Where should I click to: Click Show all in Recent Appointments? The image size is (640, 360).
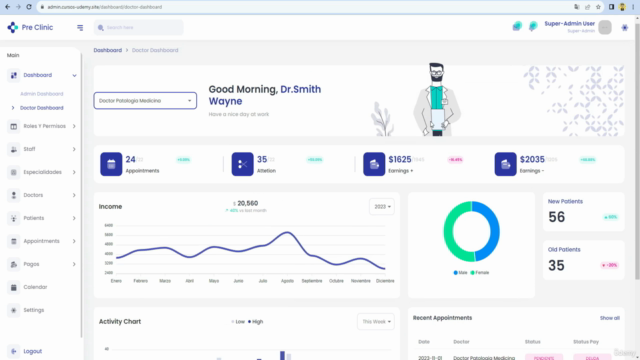[x=609, y=318]
